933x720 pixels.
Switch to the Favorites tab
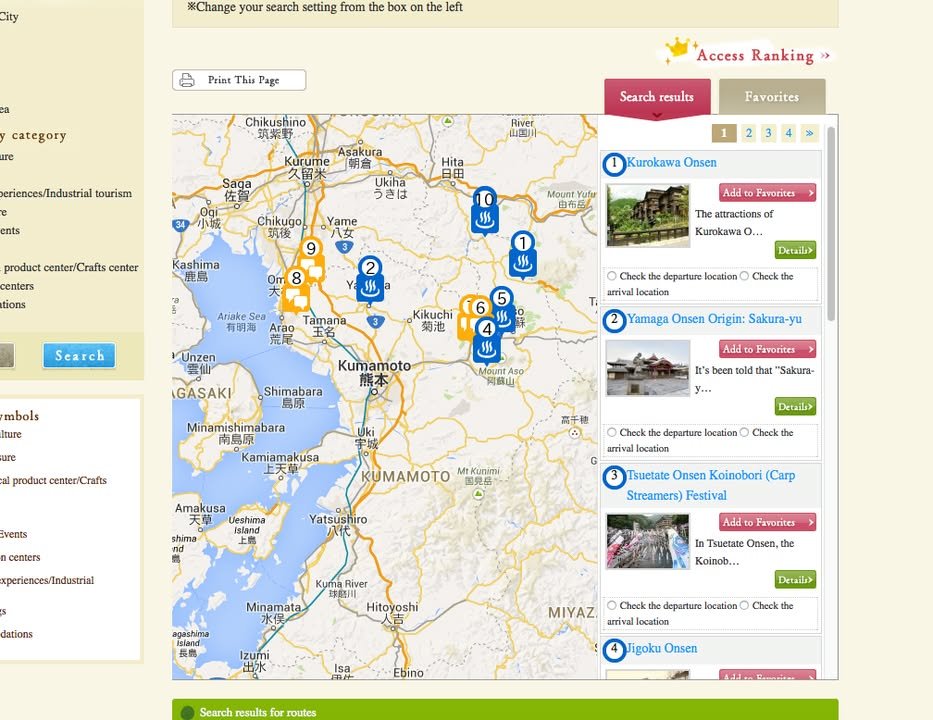tap(771, 97)
